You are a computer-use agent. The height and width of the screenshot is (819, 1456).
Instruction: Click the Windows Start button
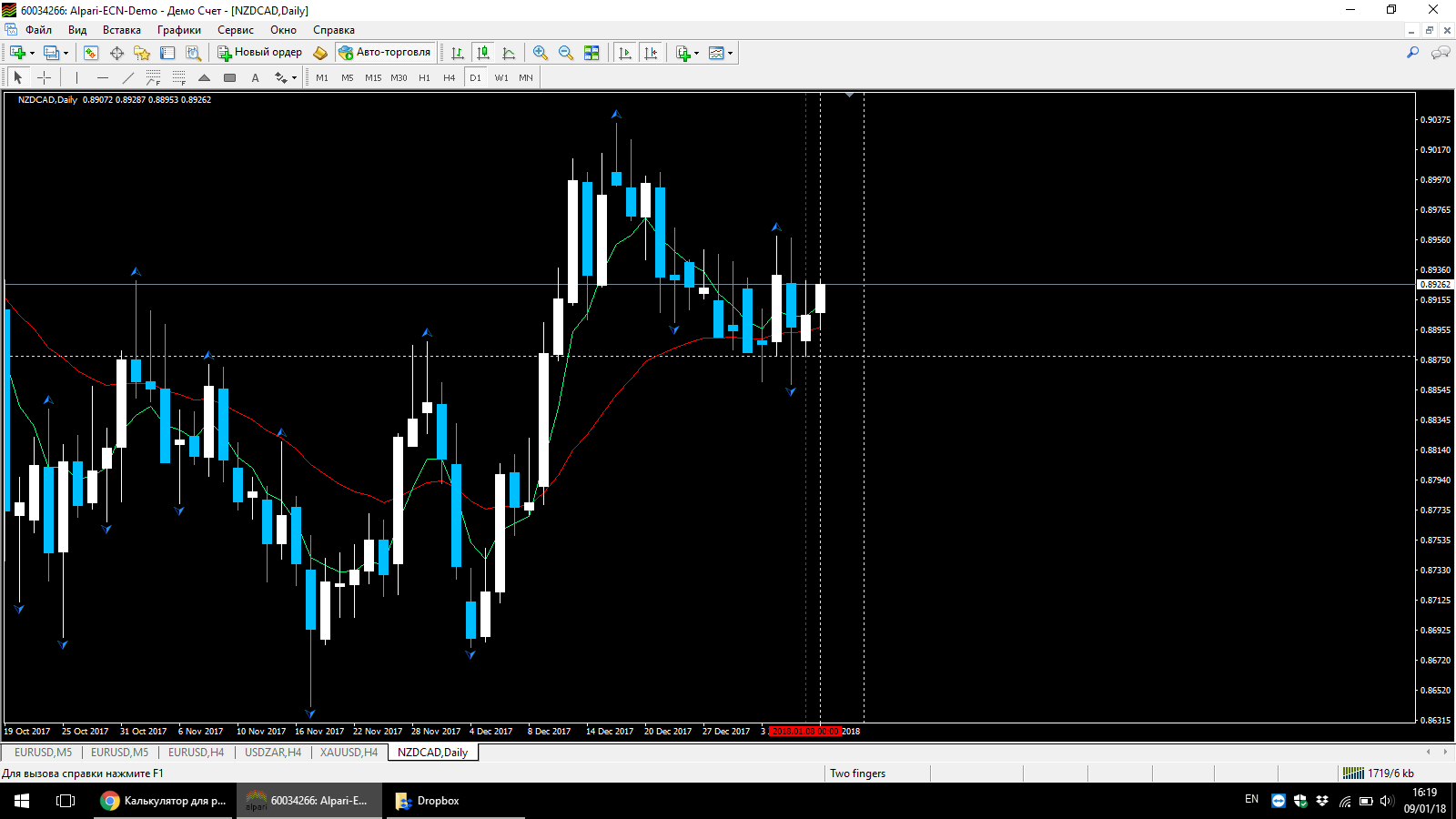22,801
